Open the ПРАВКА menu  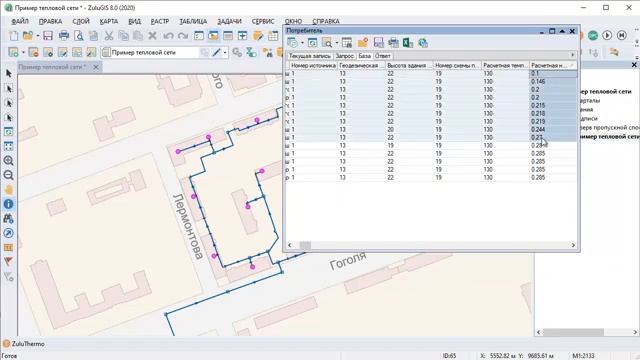pyautogui.click(x=50, y=21)
